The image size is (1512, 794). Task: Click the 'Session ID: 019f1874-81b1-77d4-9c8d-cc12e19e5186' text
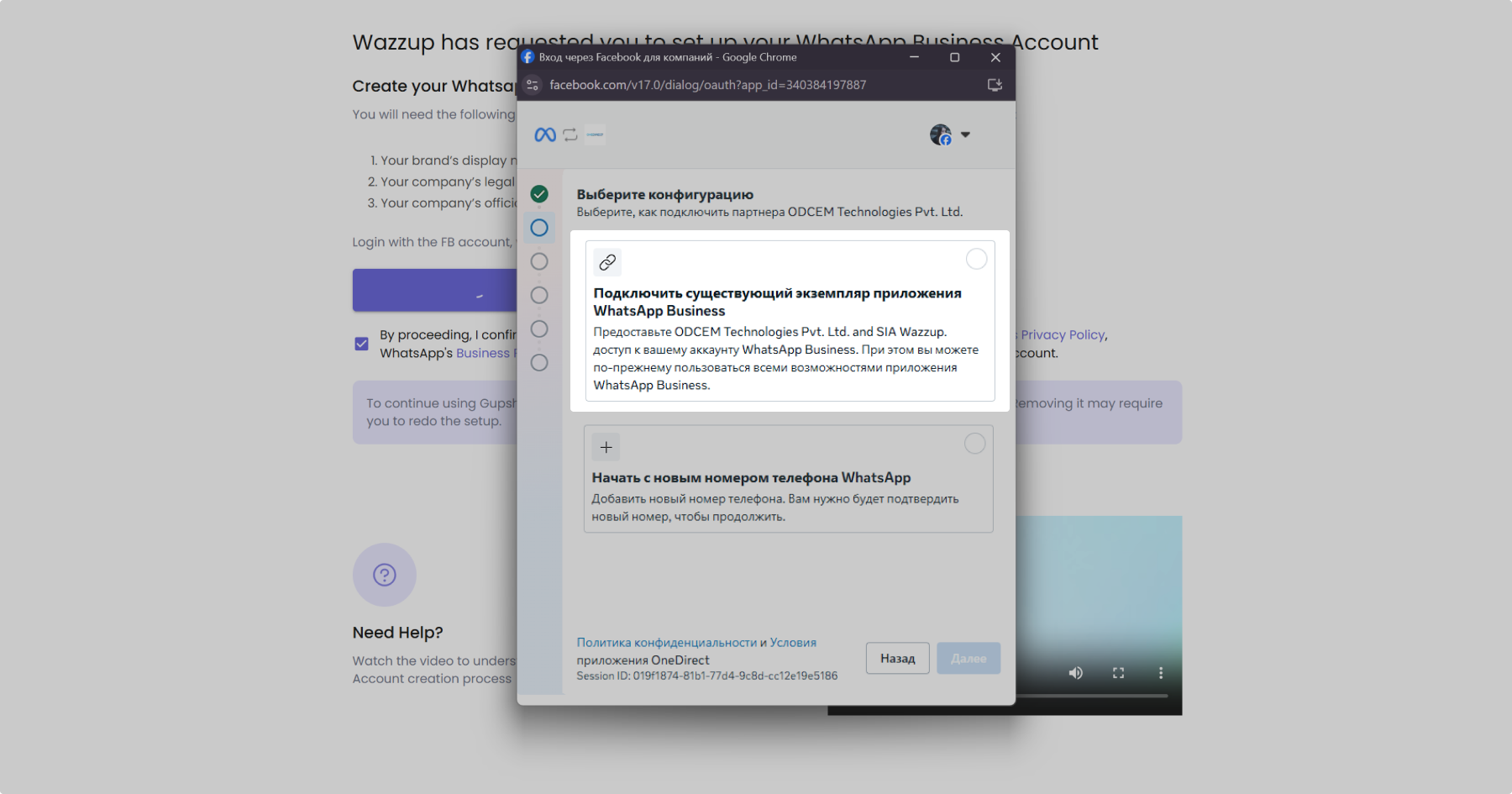[x=707, y=676]
